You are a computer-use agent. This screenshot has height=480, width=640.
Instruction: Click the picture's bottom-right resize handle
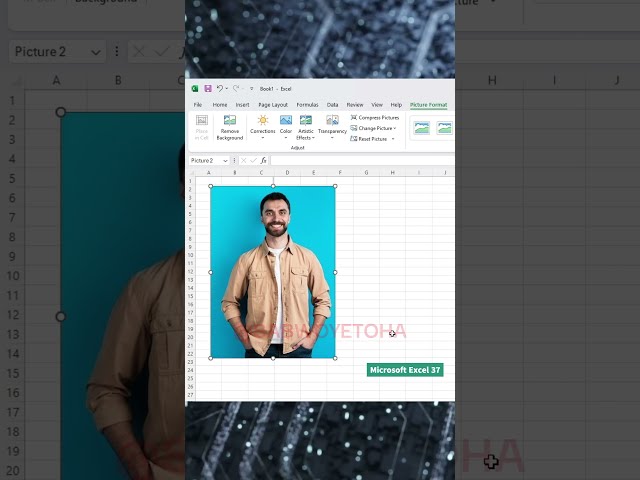pyautogui.click(x=335, y=358)
